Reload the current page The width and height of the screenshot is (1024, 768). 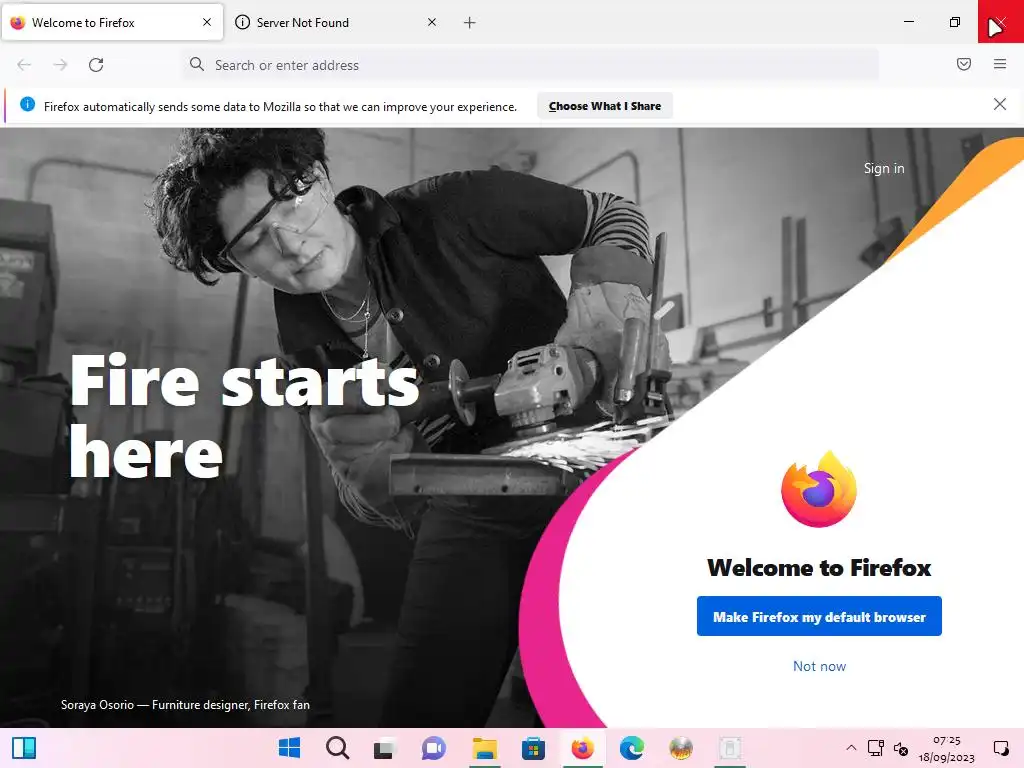point(96,65)
